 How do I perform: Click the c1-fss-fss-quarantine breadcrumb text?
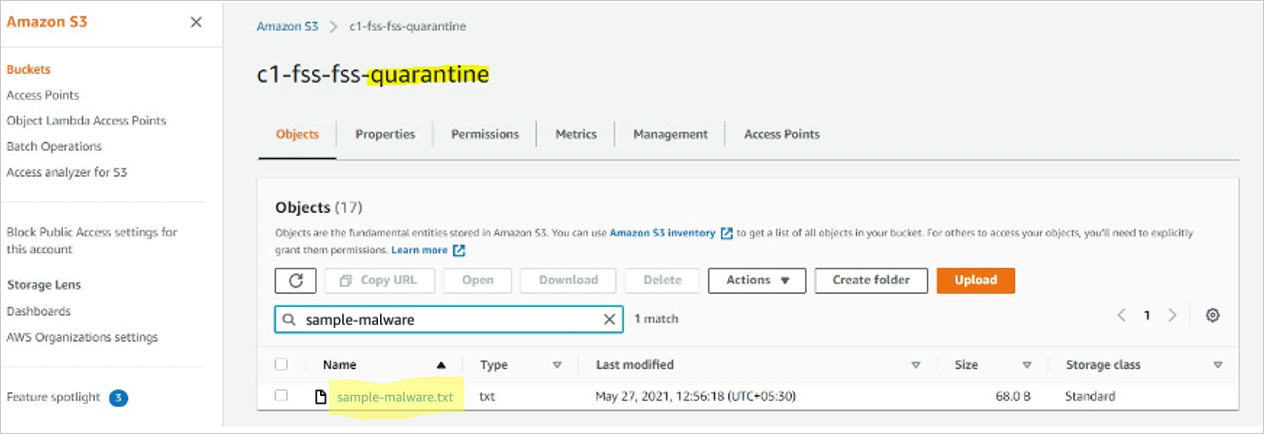[408, 26]
